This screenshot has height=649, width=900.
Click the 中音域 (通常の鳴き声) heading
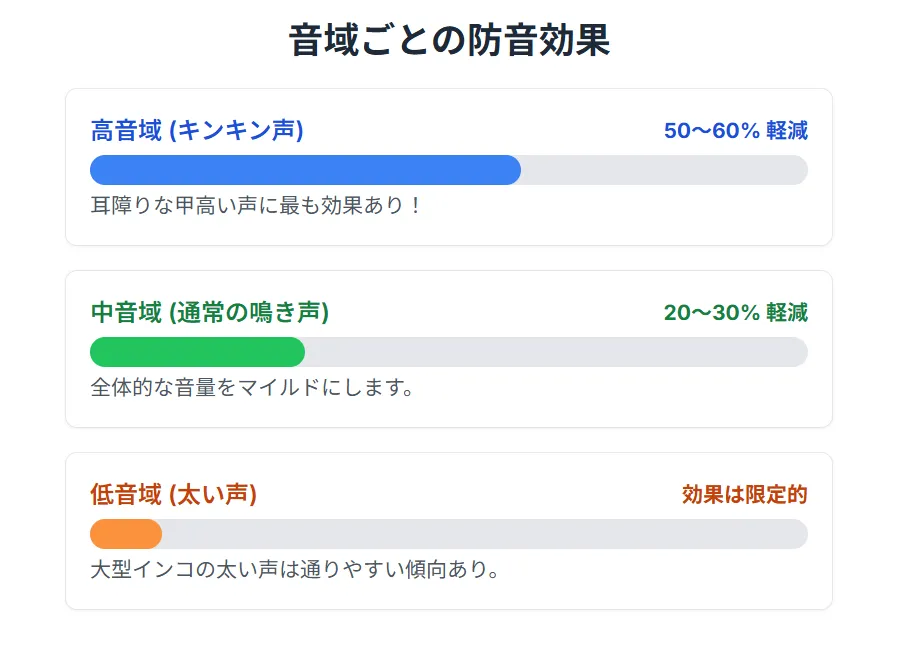point(210,313)
